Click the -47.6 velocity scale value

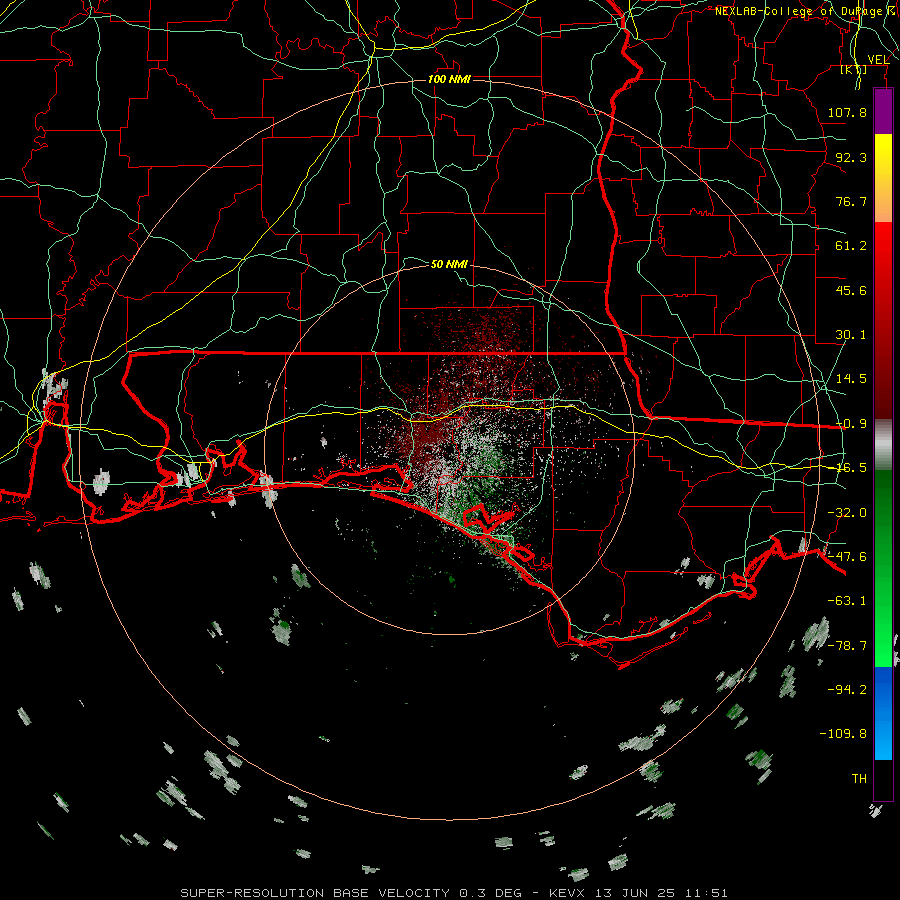(x=847, y=557)
